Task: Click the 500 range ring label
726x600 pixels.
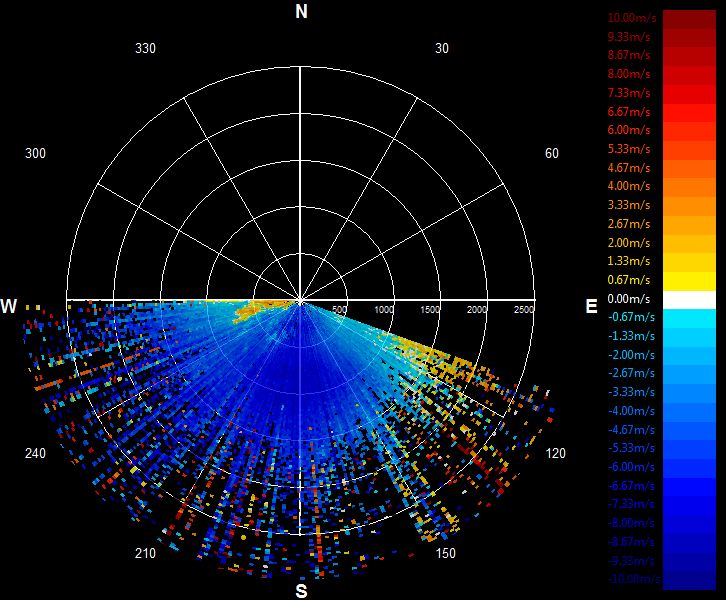Action: tap(339, 310)
